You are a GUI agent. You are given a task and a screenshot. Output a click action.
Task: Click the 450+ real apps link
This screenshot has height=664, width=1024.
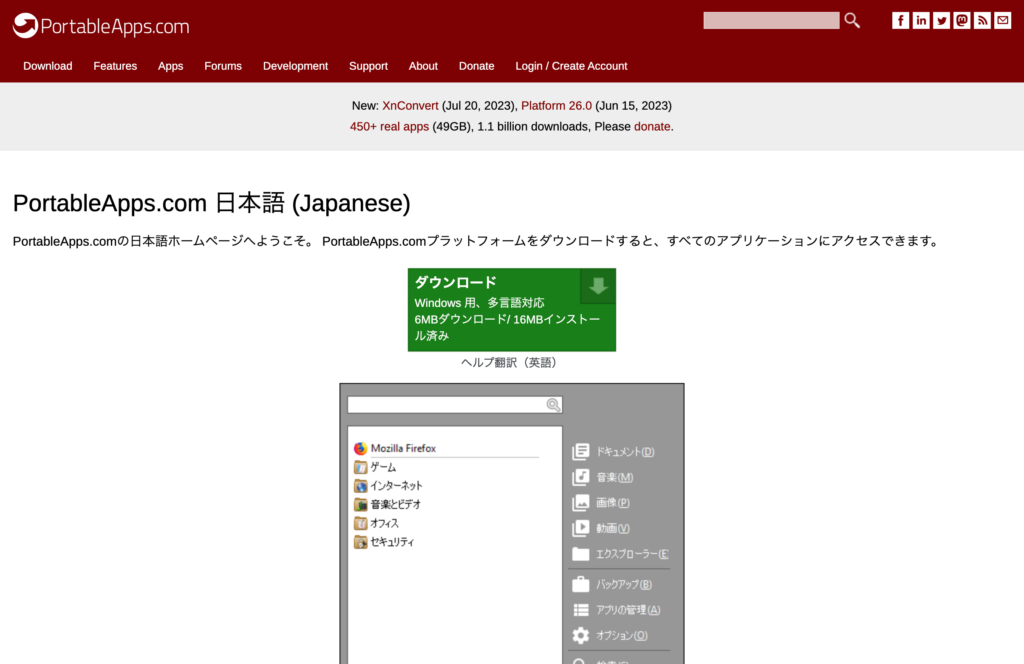tap(389, 127)
